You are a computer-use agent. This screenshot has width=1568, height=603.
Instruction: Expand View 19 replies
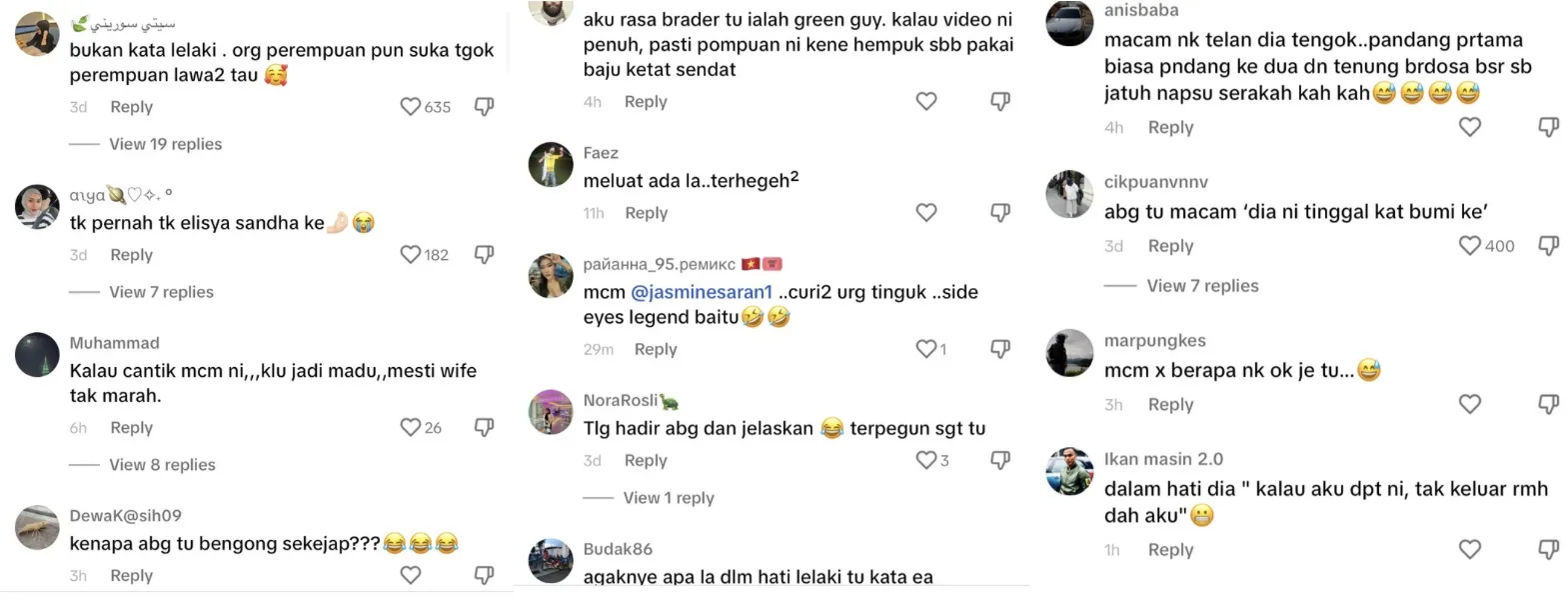[x=166, y=144]
